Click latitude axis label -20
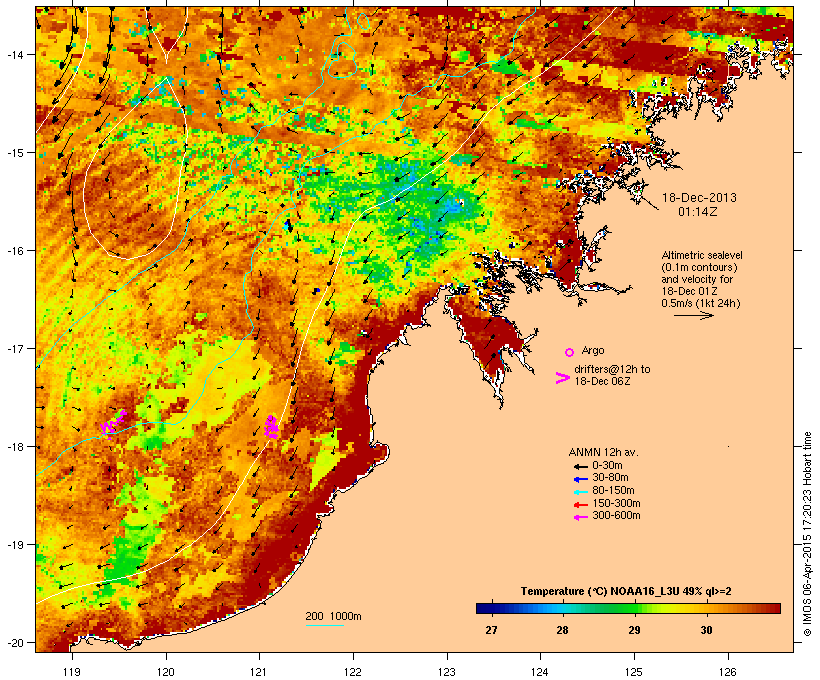 click(x=14, y=643)
